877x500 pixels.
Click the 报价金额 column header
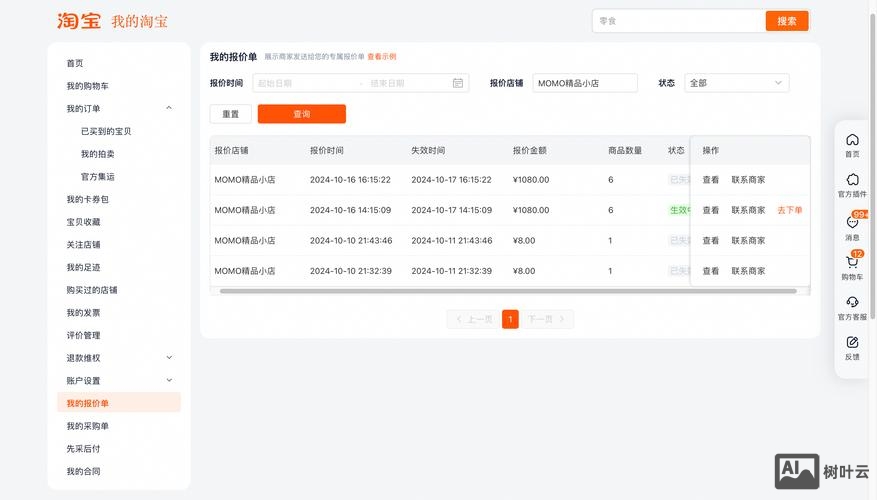529,150
